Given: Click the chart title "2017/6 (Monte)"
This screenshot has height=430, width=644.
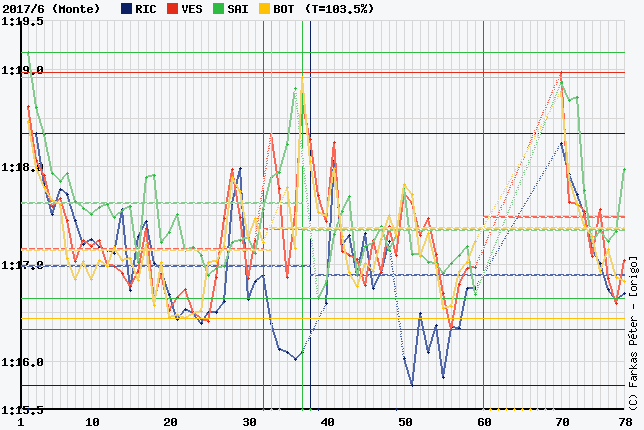Looking at the screenshot, I should (x=51, y=9).
